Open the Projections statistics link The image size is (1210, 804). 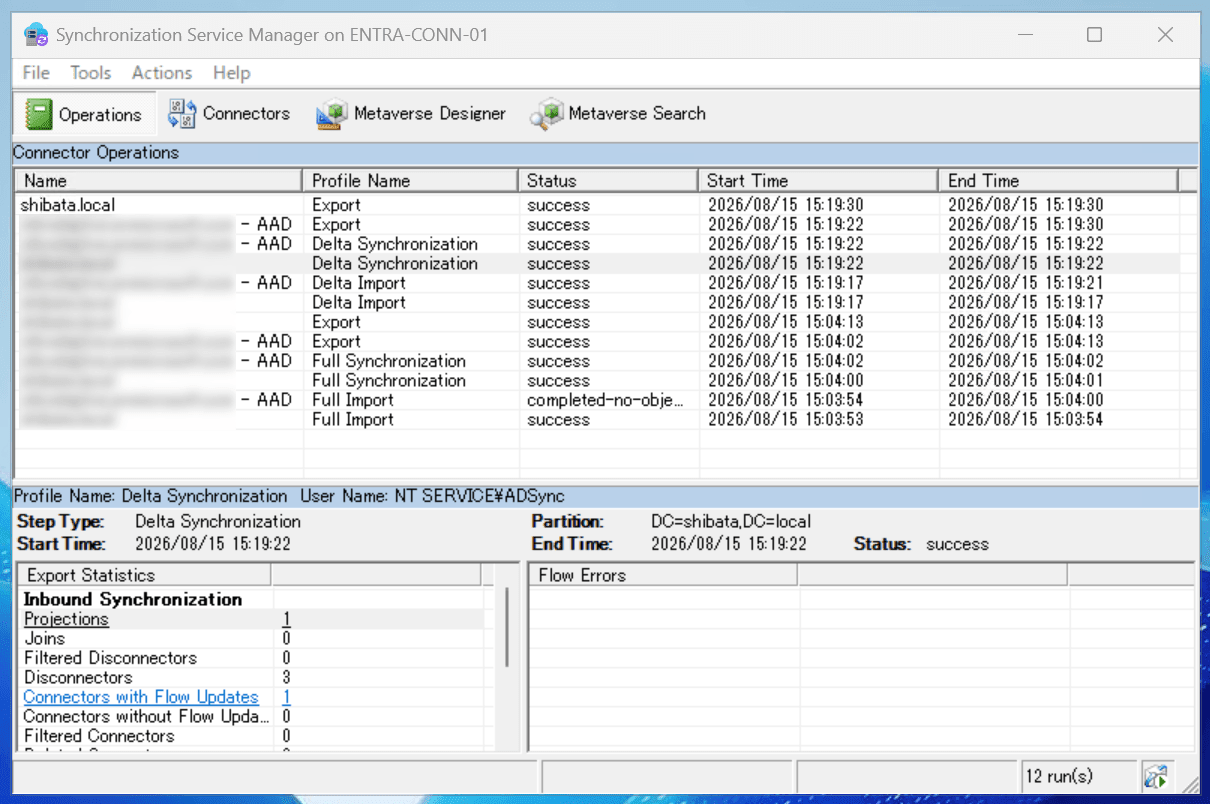(66, 619)
